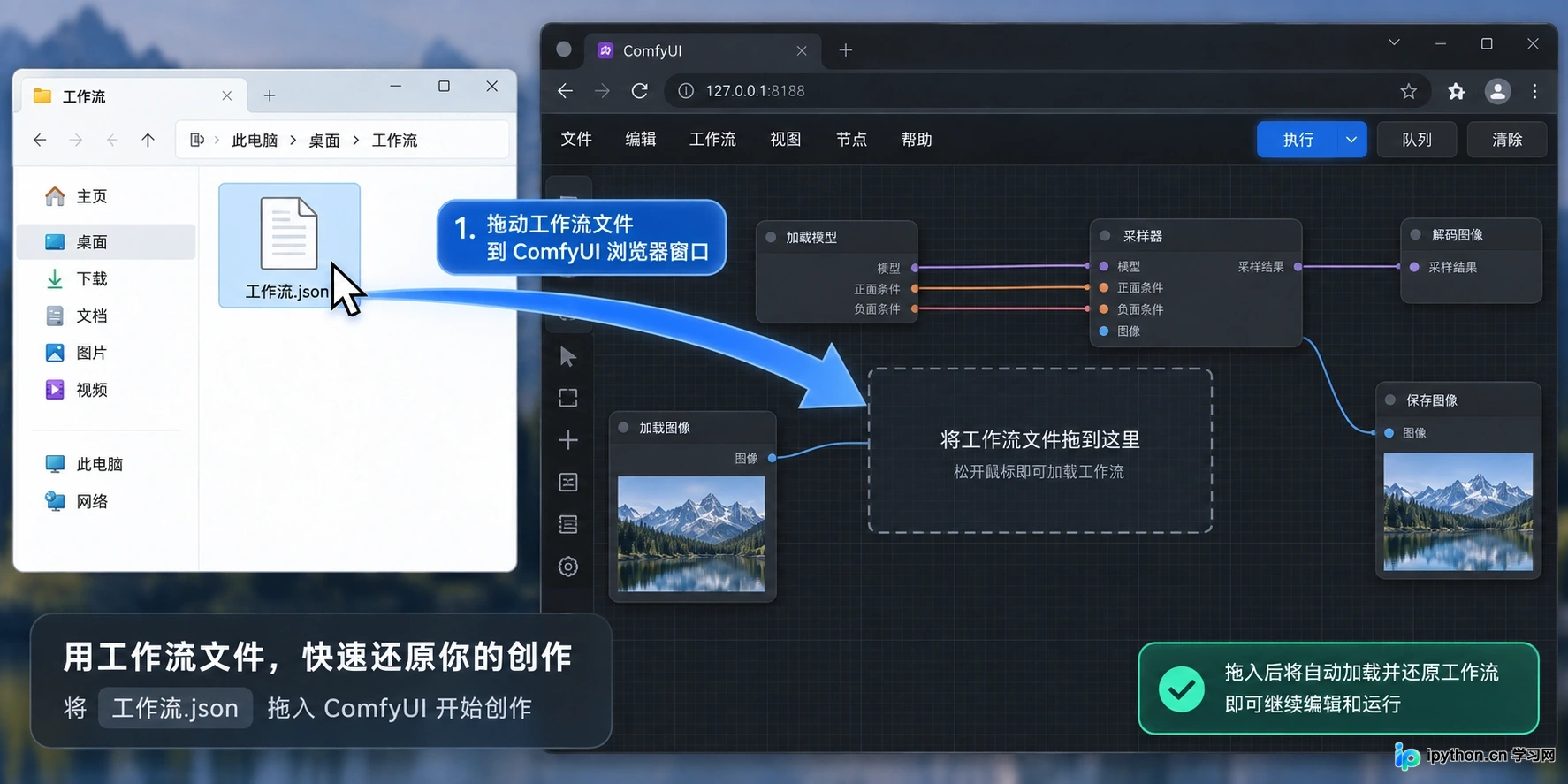This screenshot has height=784, width=1568.
Task: Open the browser profile avatar
Action: (x=1497, y=91)
